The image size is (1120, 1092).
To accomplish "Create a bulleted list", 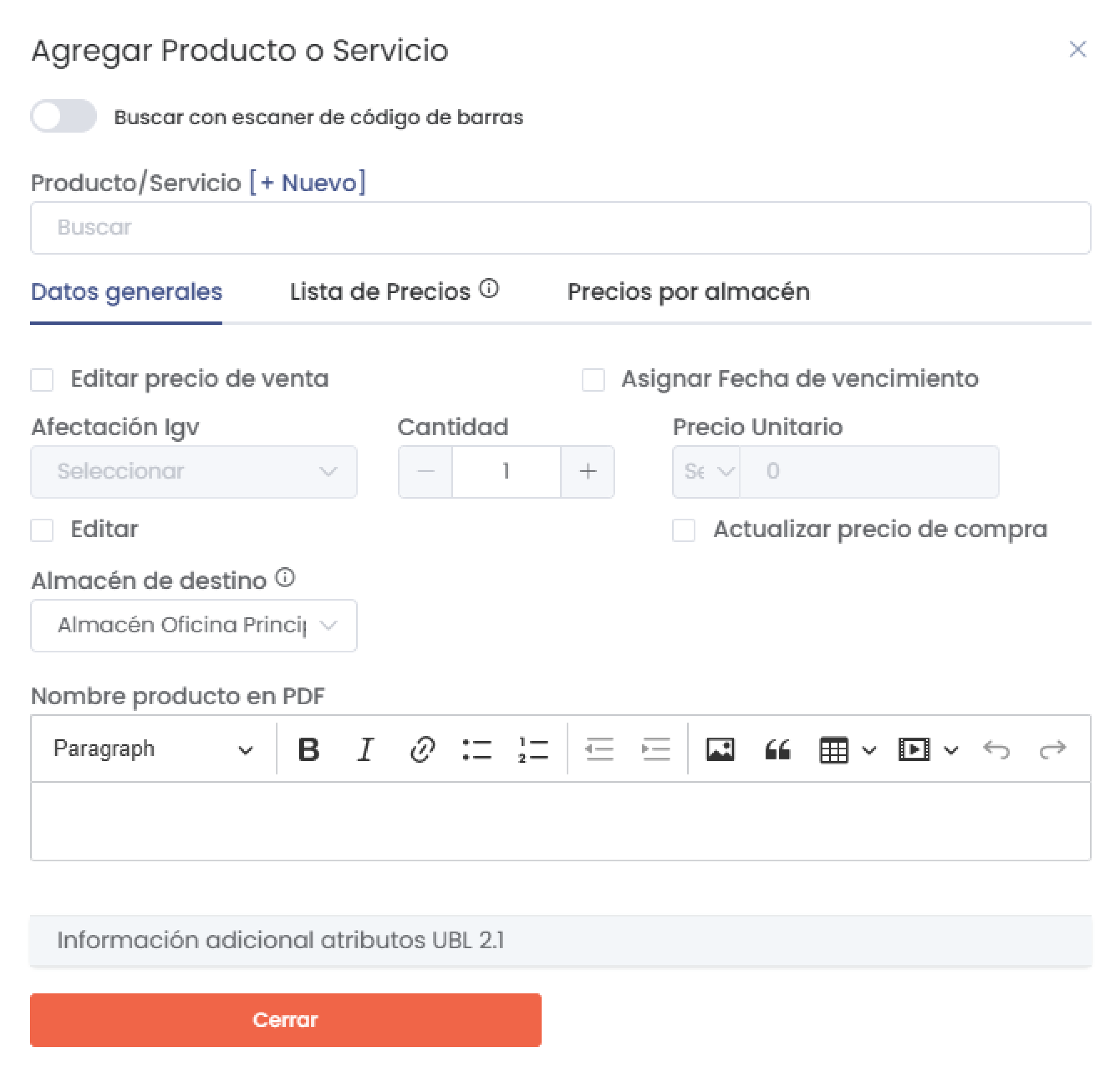I will [478, 748].
